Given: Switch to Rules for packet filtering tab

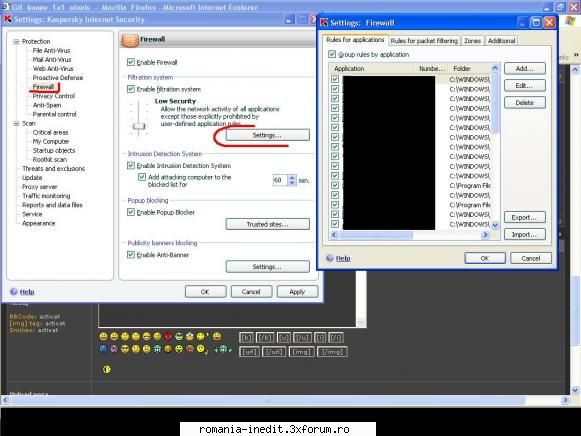Looking at the screenshot, I should click(x=424, y=41).
